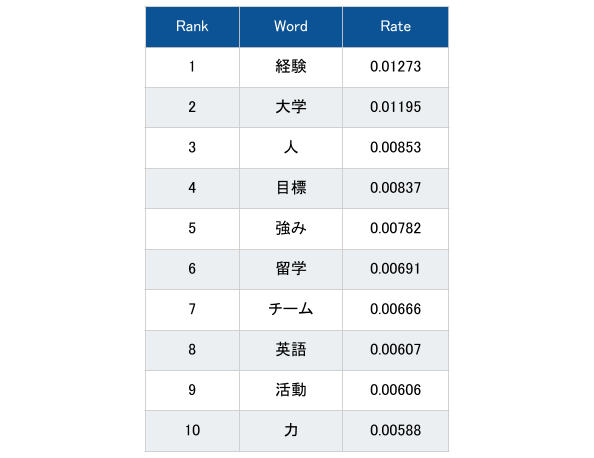Select the rate value 0.01195

tap(395, 107)
